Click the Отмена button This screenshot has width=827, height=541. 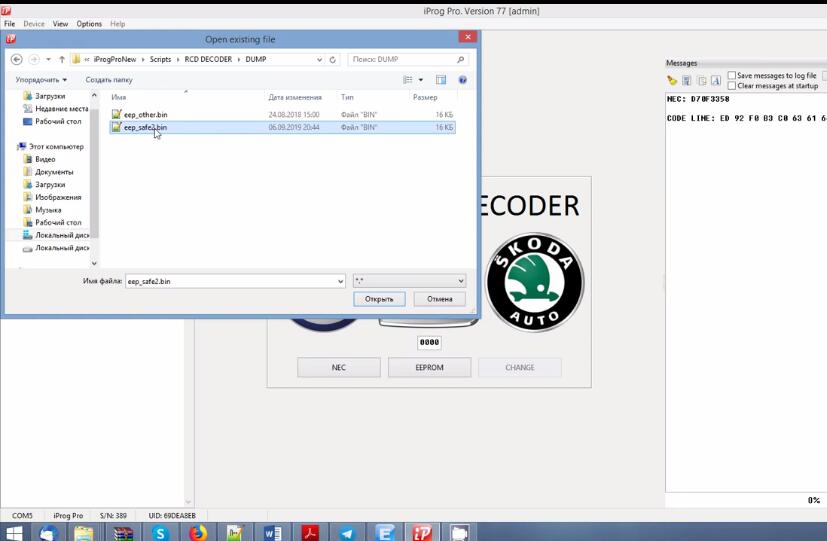[439, 299]
